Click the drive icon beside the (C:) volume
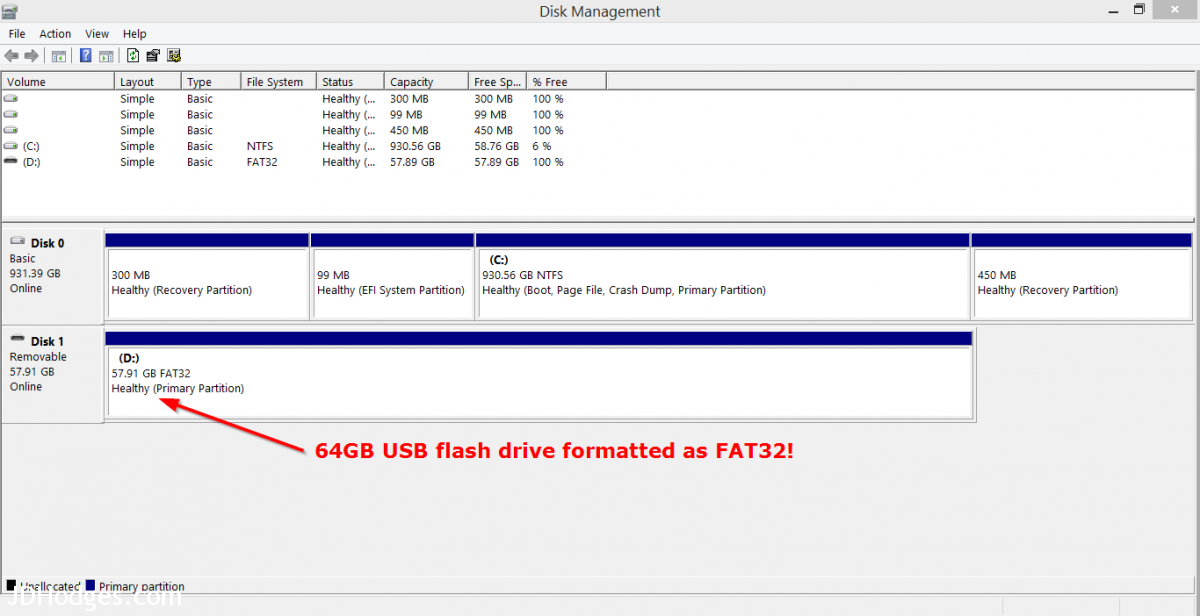Image resolution: width=1200 pixels, height=616 pixels. pos(10,146)
